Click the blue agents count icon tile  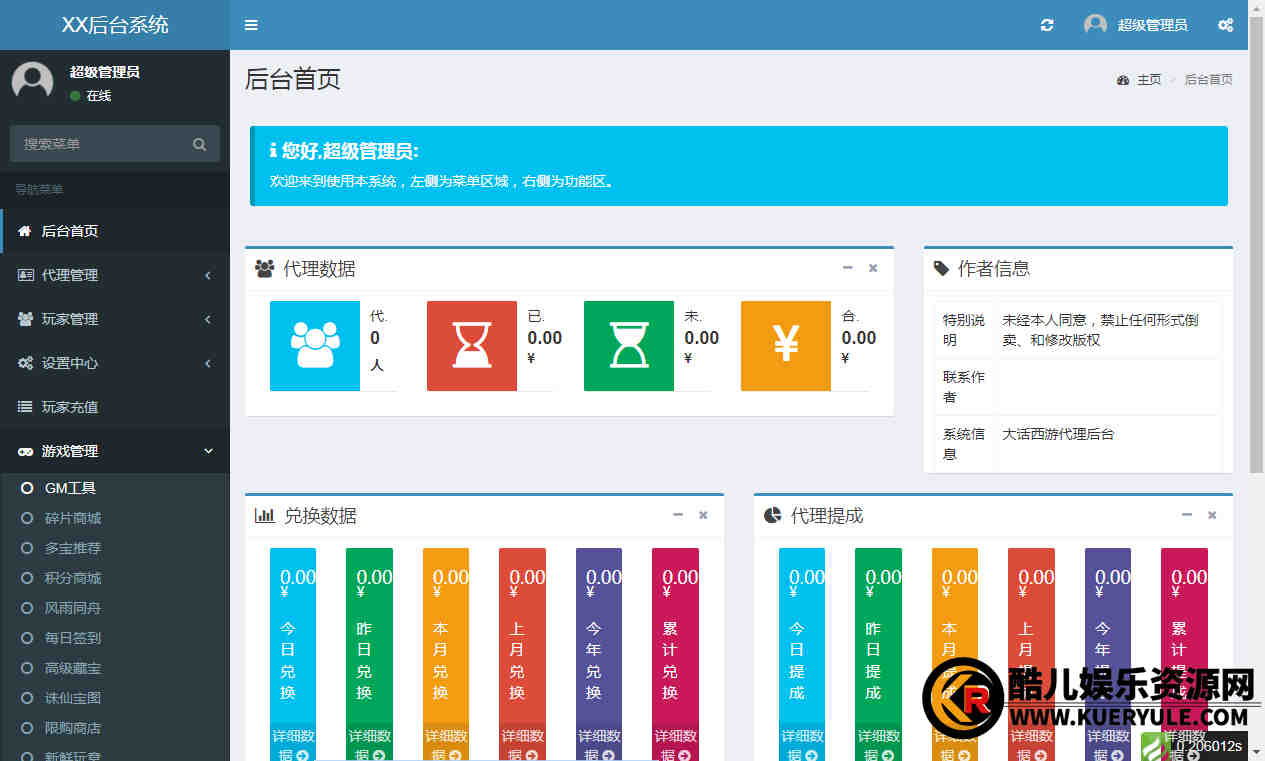click(x=315, y=346)
